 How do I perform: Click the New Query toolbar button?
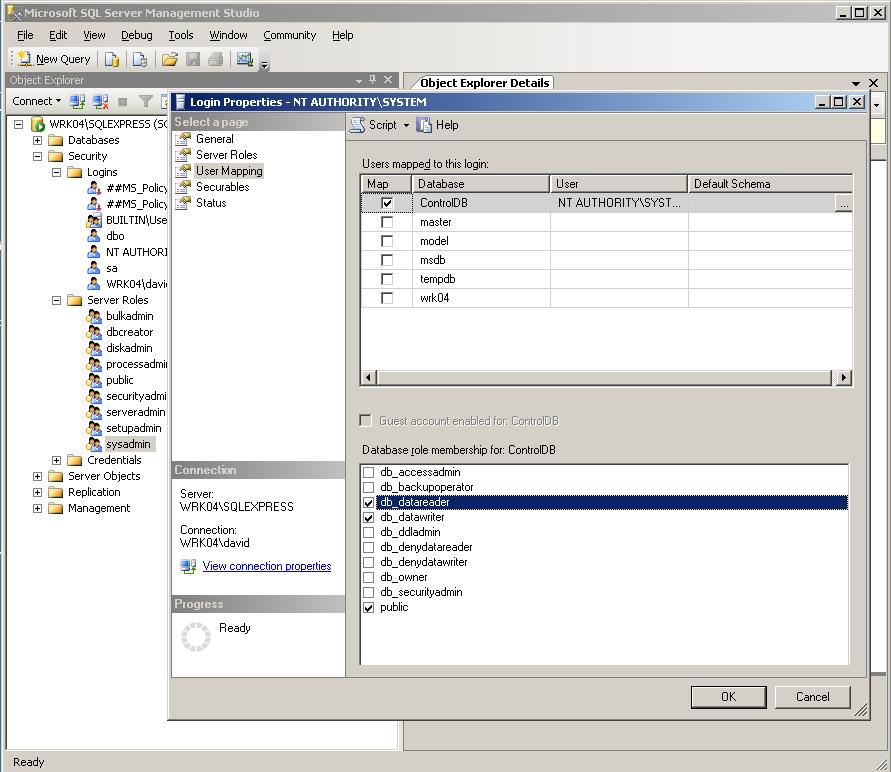[54, 59]
